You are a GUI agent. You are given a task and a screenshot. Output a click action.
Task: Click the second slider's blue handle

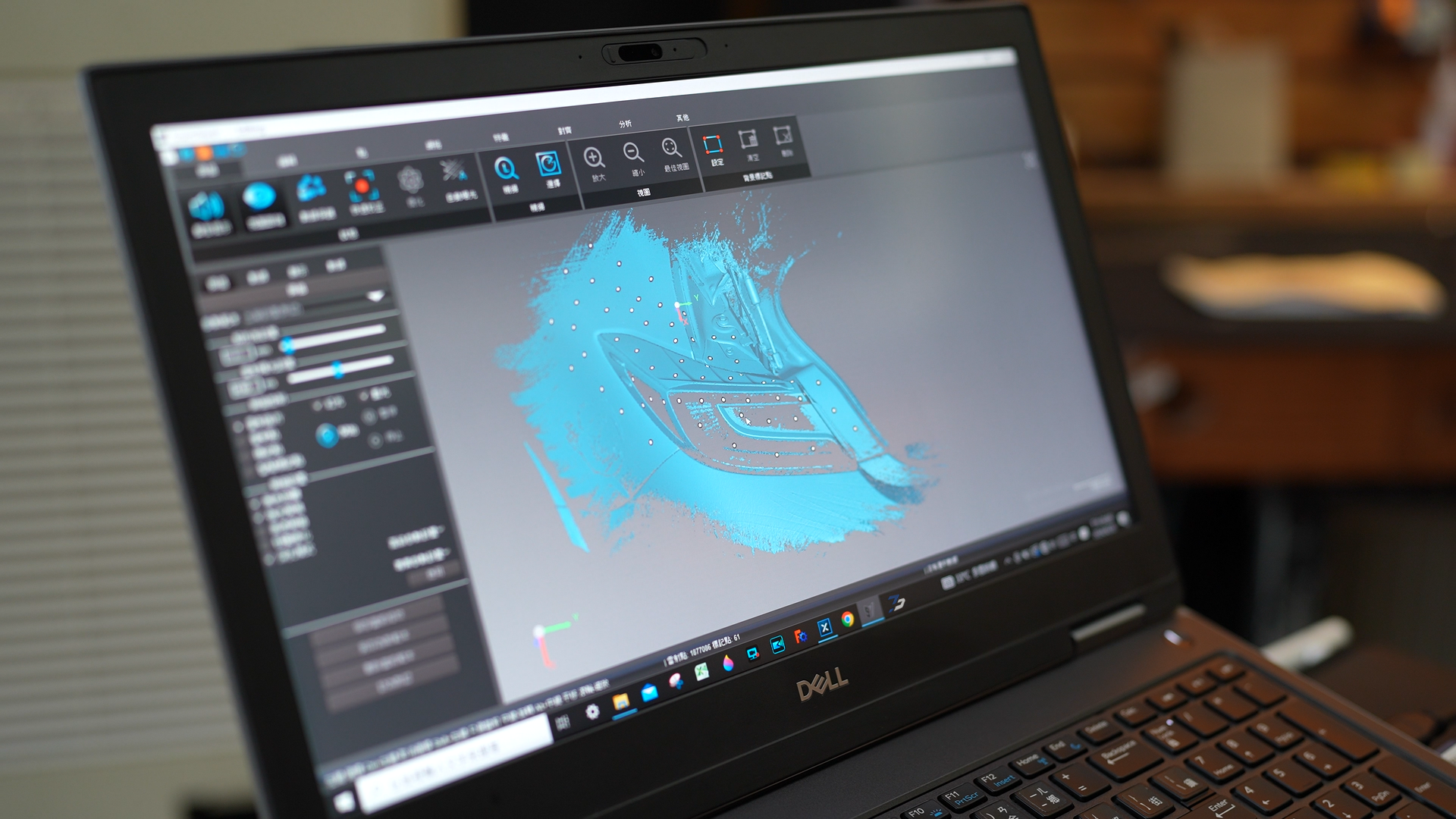[338, 370]
